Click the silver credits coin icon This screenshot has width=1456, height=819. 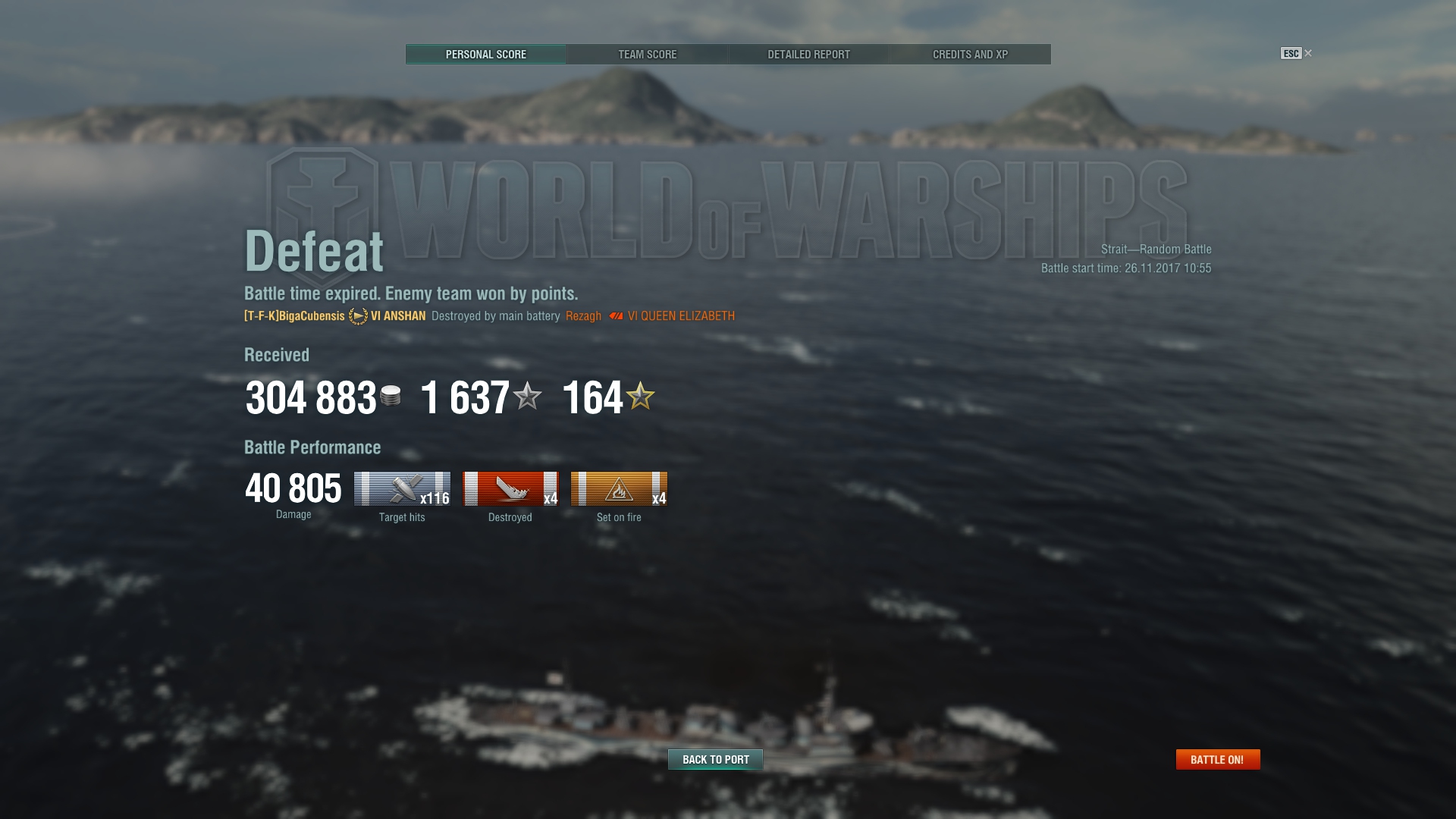point(391,396)
